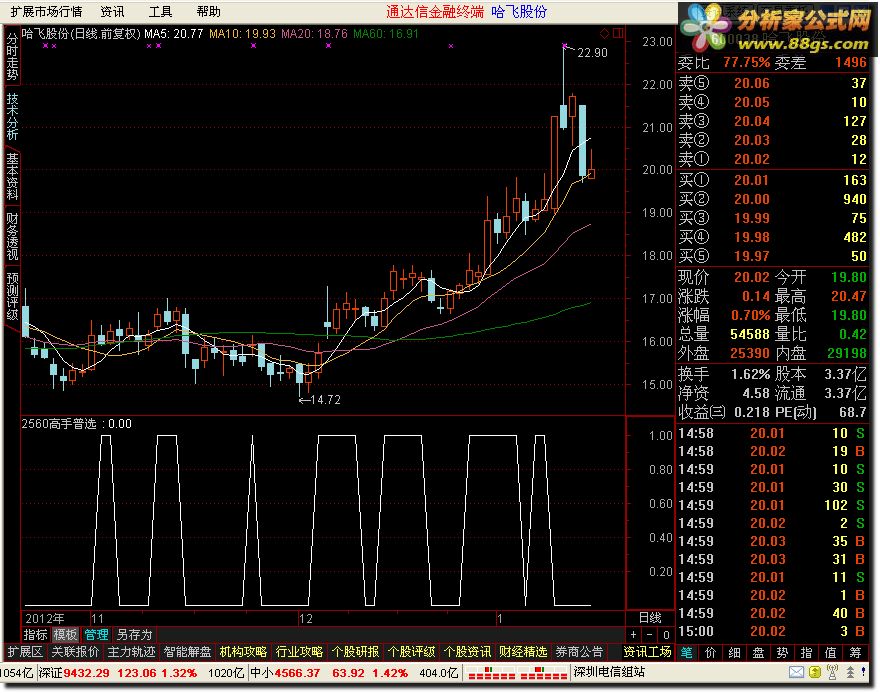Screen dimensions: 880x693
Task: Select the 笔 tick-detail tab
Action: tap(686, 653)
